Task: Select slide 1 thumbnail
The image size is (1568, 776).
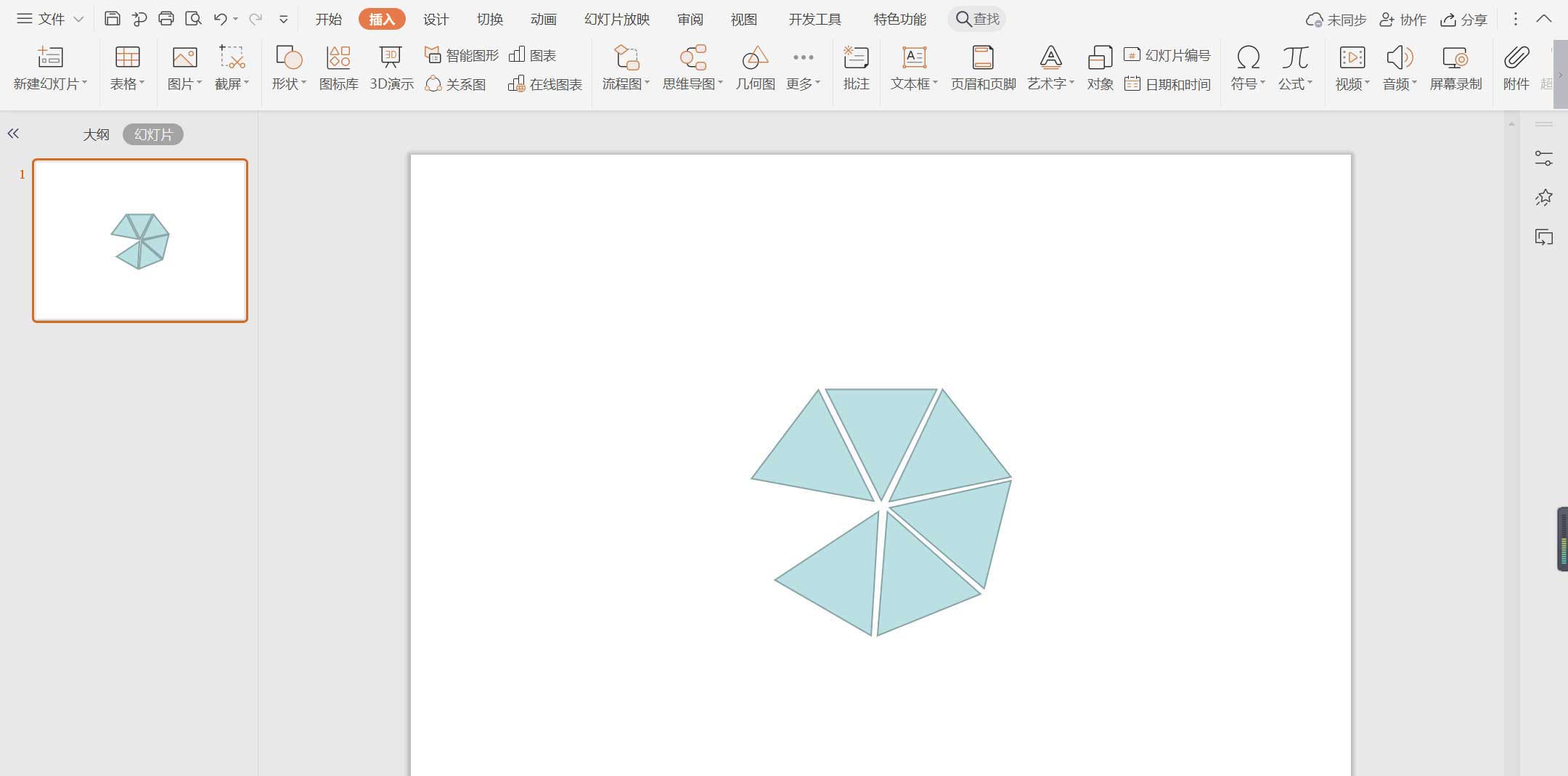Action: click(140, 240)
